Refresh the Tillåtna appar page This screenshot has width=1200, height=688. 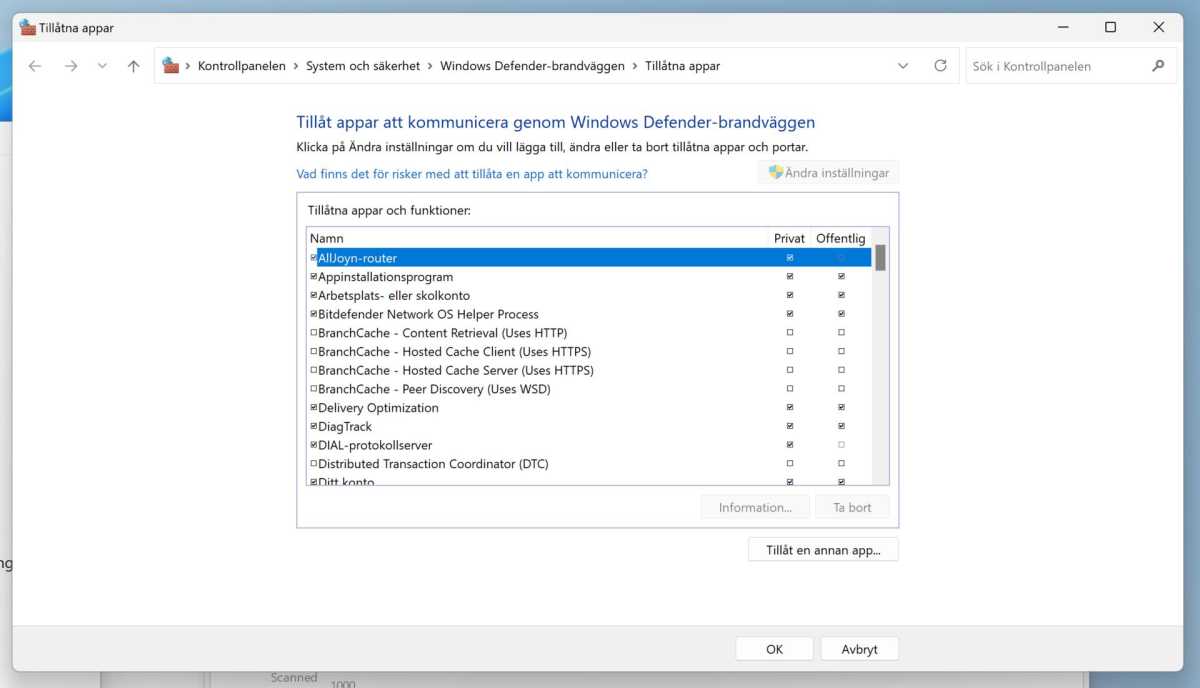coord(940,66)
